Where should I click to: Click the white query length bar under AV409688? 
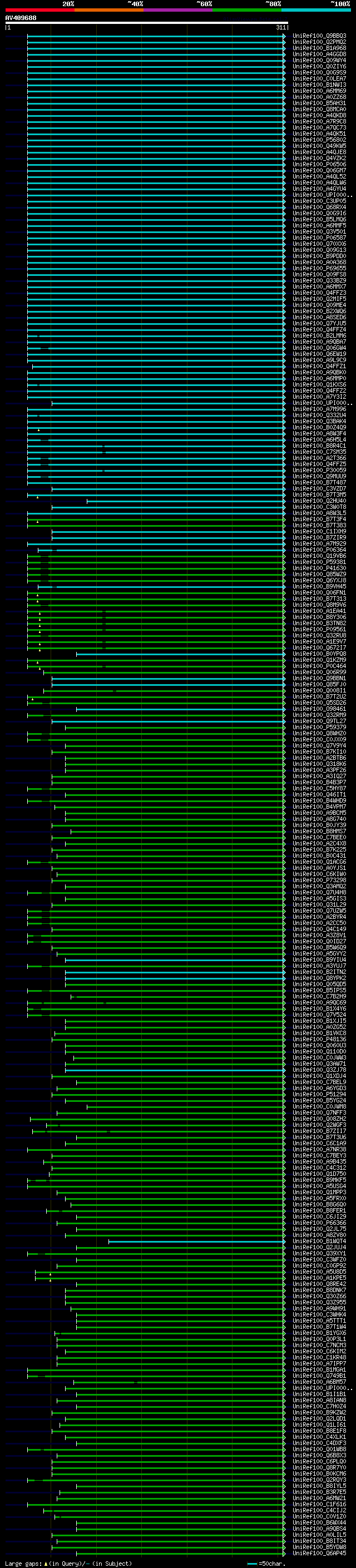147,22
